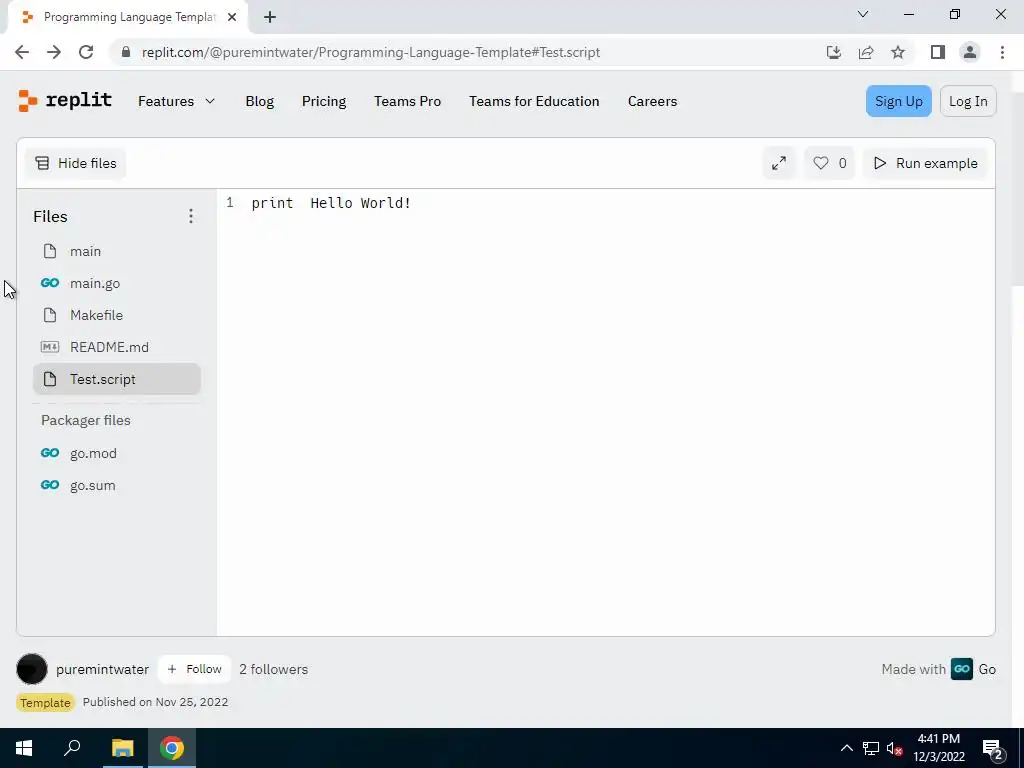Open File Explorer from taskbar
Screen dimensions: 1024x768
[122, 748]
